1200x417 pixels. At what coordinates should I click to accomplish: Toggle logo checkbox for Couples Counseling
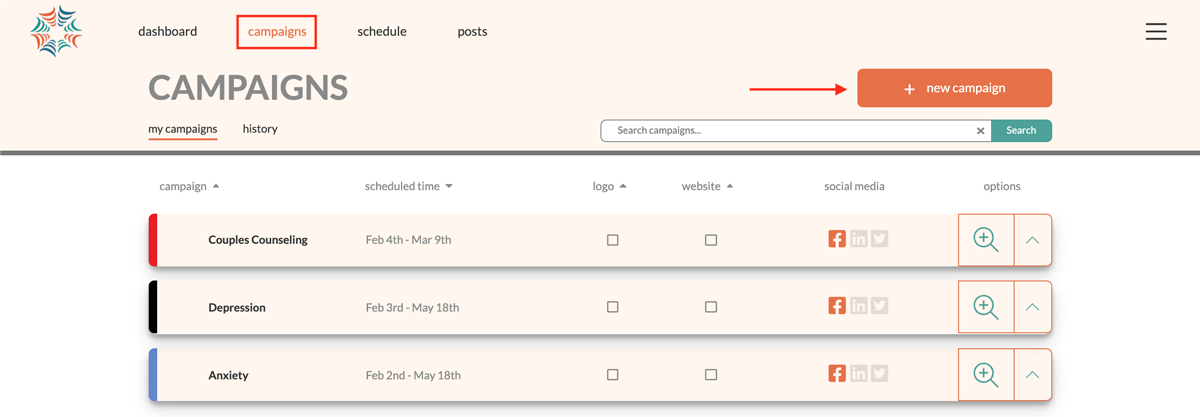click(x=613, y=240)
